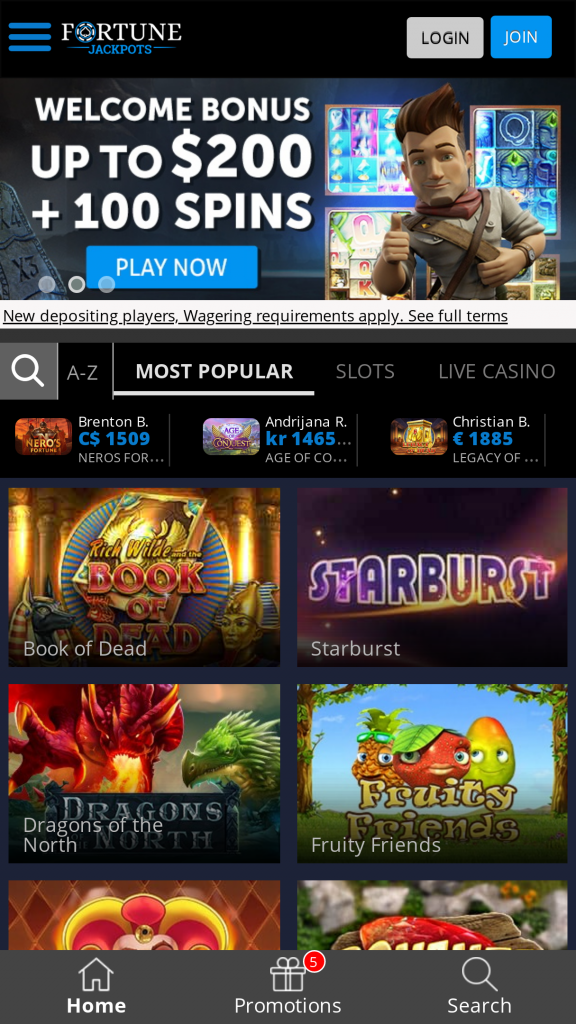Switch to the Slots tab
The width and height of the screenshot is (576, 1024).
[x=365, y=371]
